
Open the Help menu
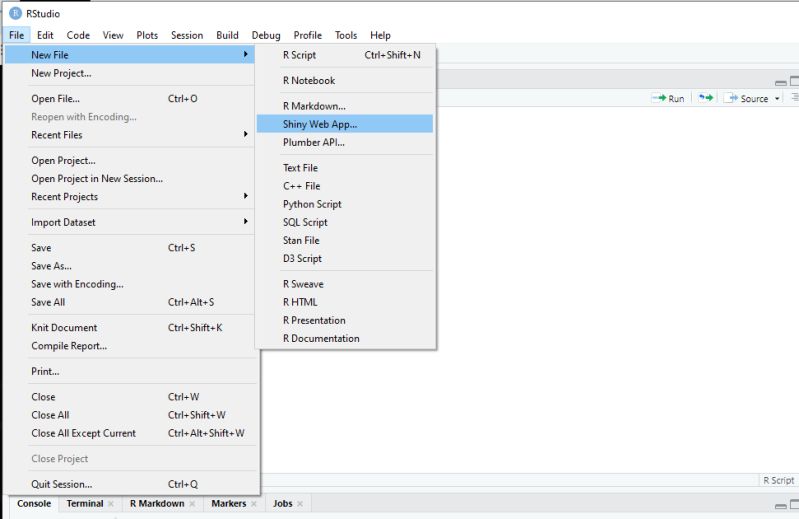click(x=380, y=35)
